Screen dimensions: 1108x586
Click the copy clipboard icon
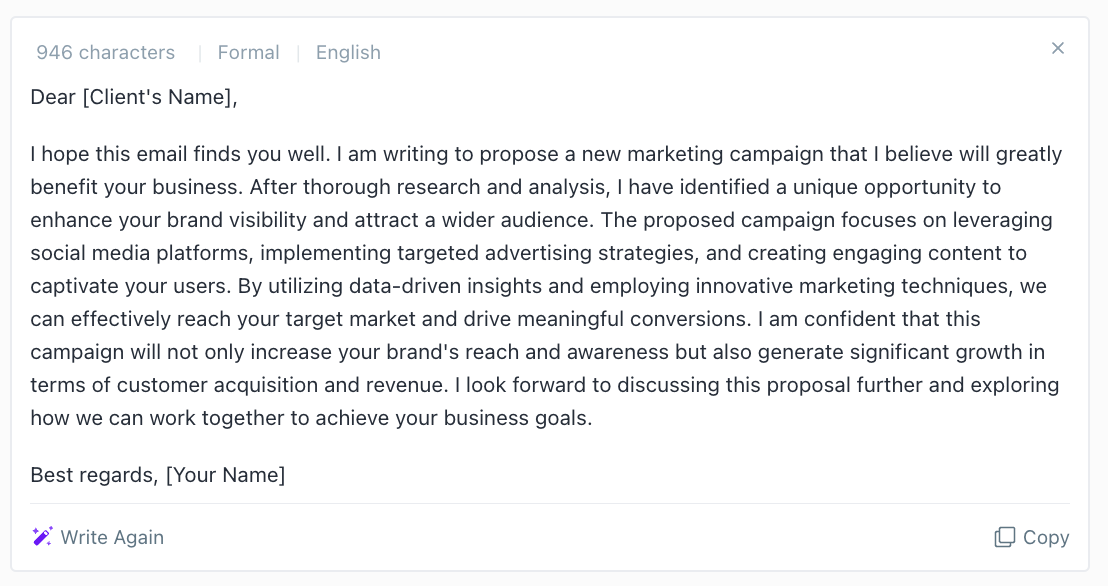pyautogui.click(x=1004, y=537)
